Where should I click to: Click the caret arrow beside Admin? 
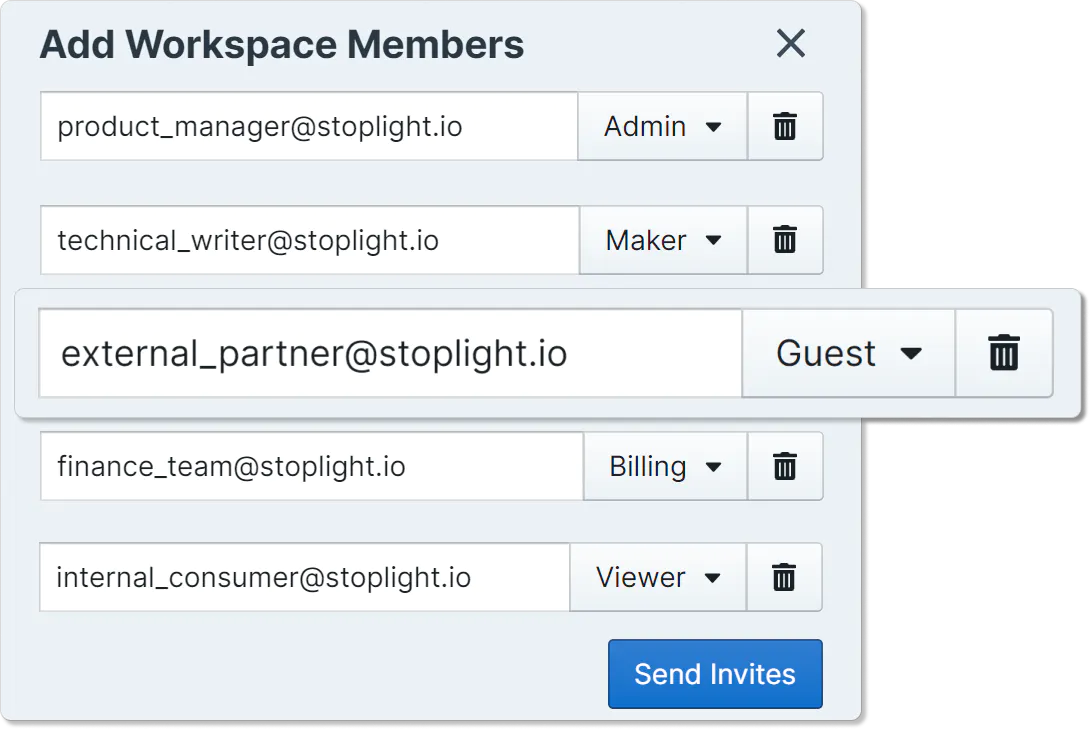(x=713, y=127)
